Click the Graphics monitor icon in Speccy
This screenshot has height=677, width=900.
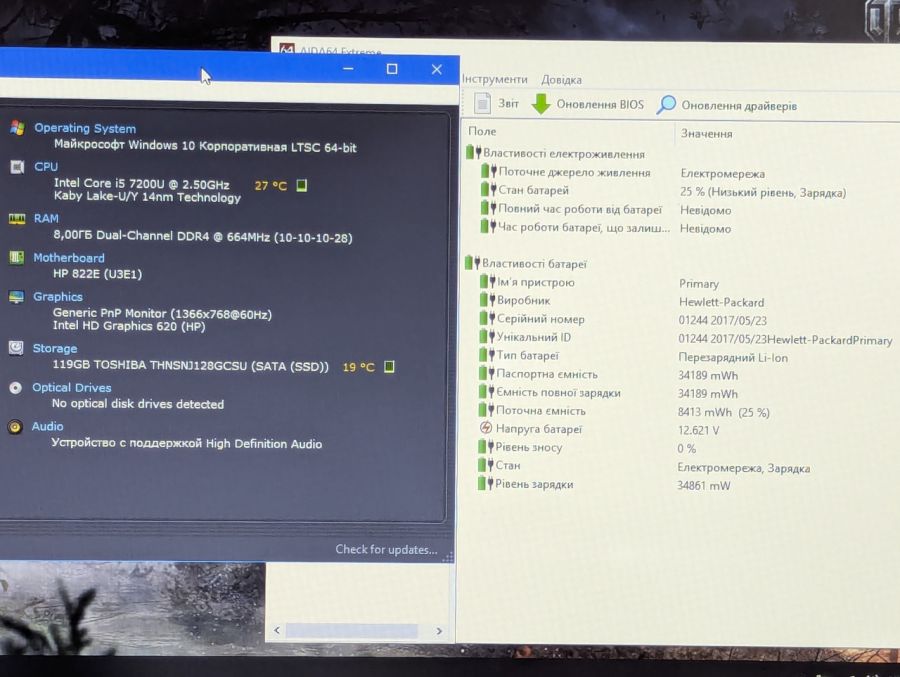pyautogui.click(x=16, y=296)
